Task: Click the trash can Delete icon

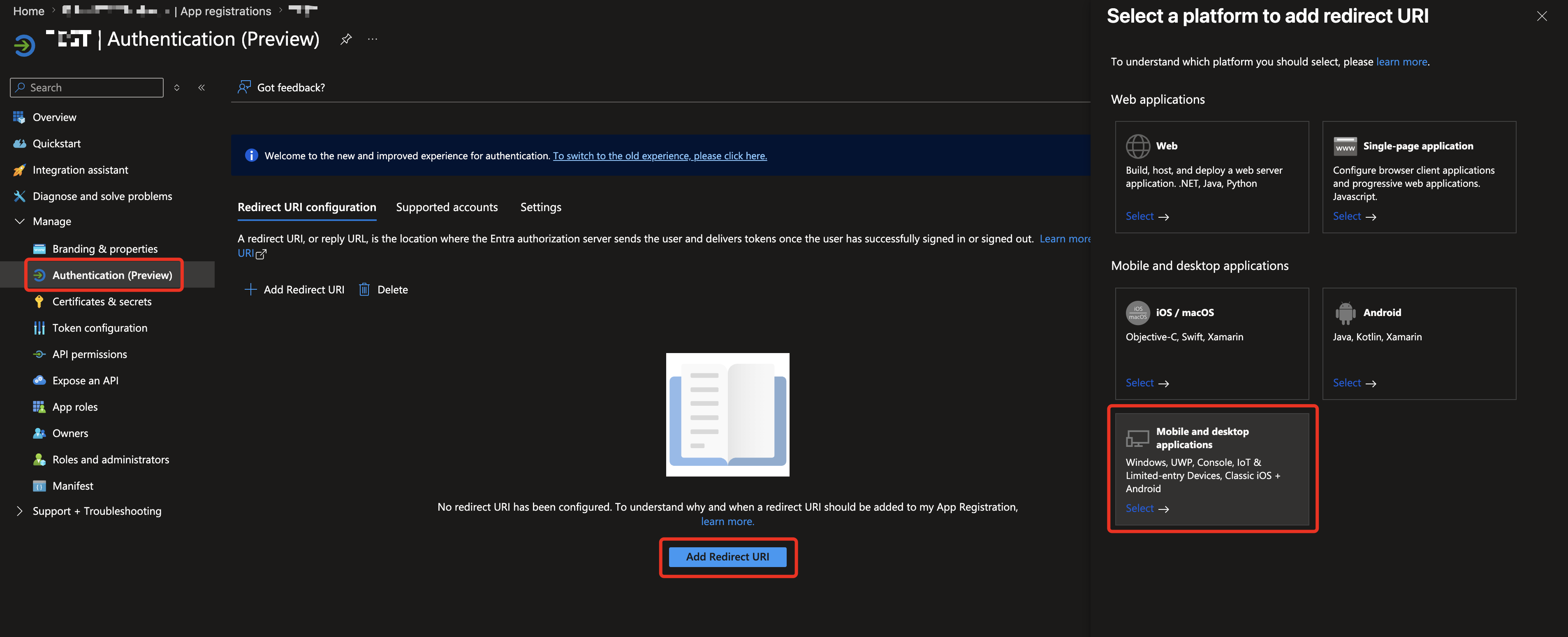Action: [364, 289]
